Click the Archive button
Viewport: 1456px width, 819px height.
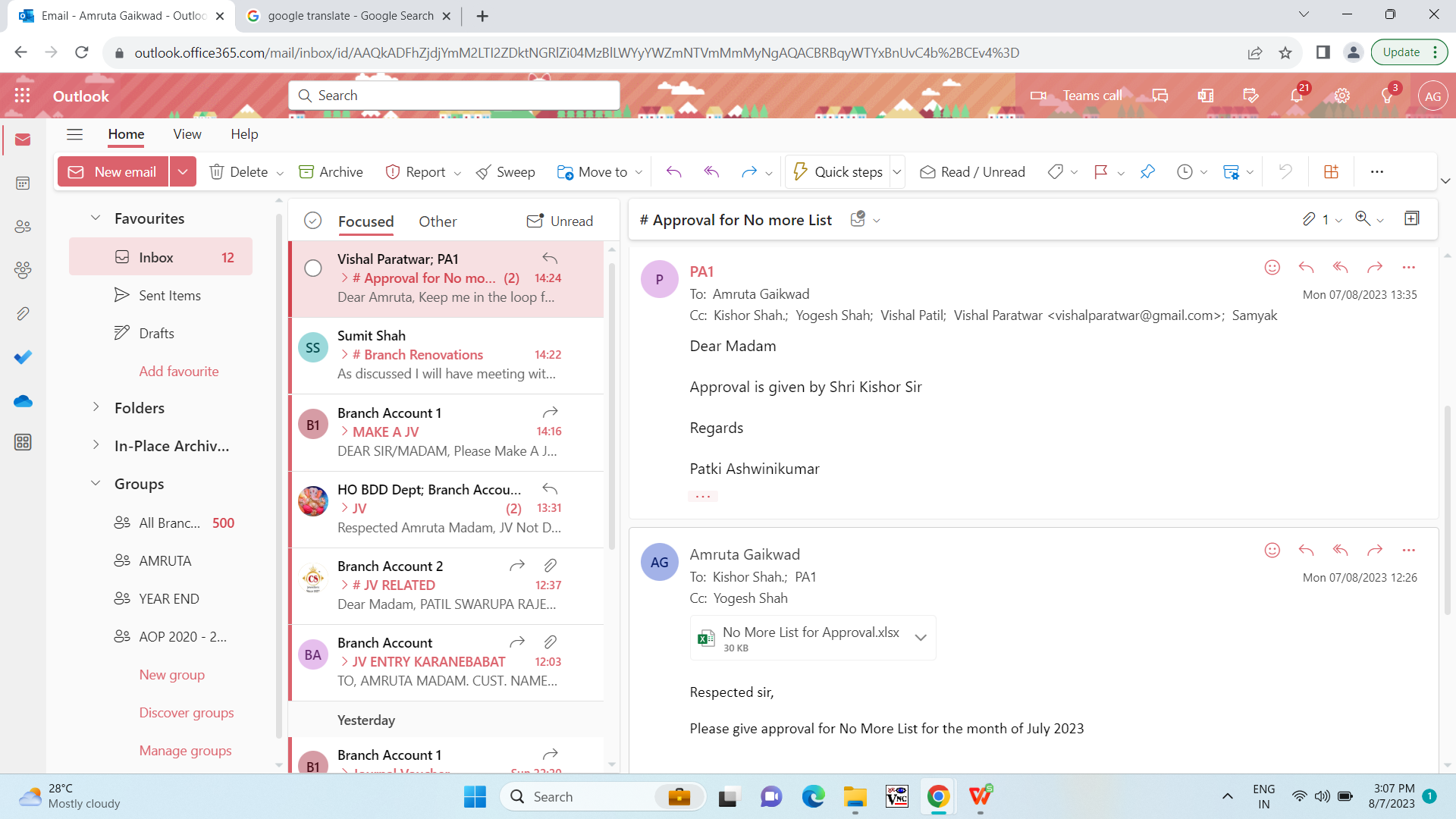click(x=331, y=172)
